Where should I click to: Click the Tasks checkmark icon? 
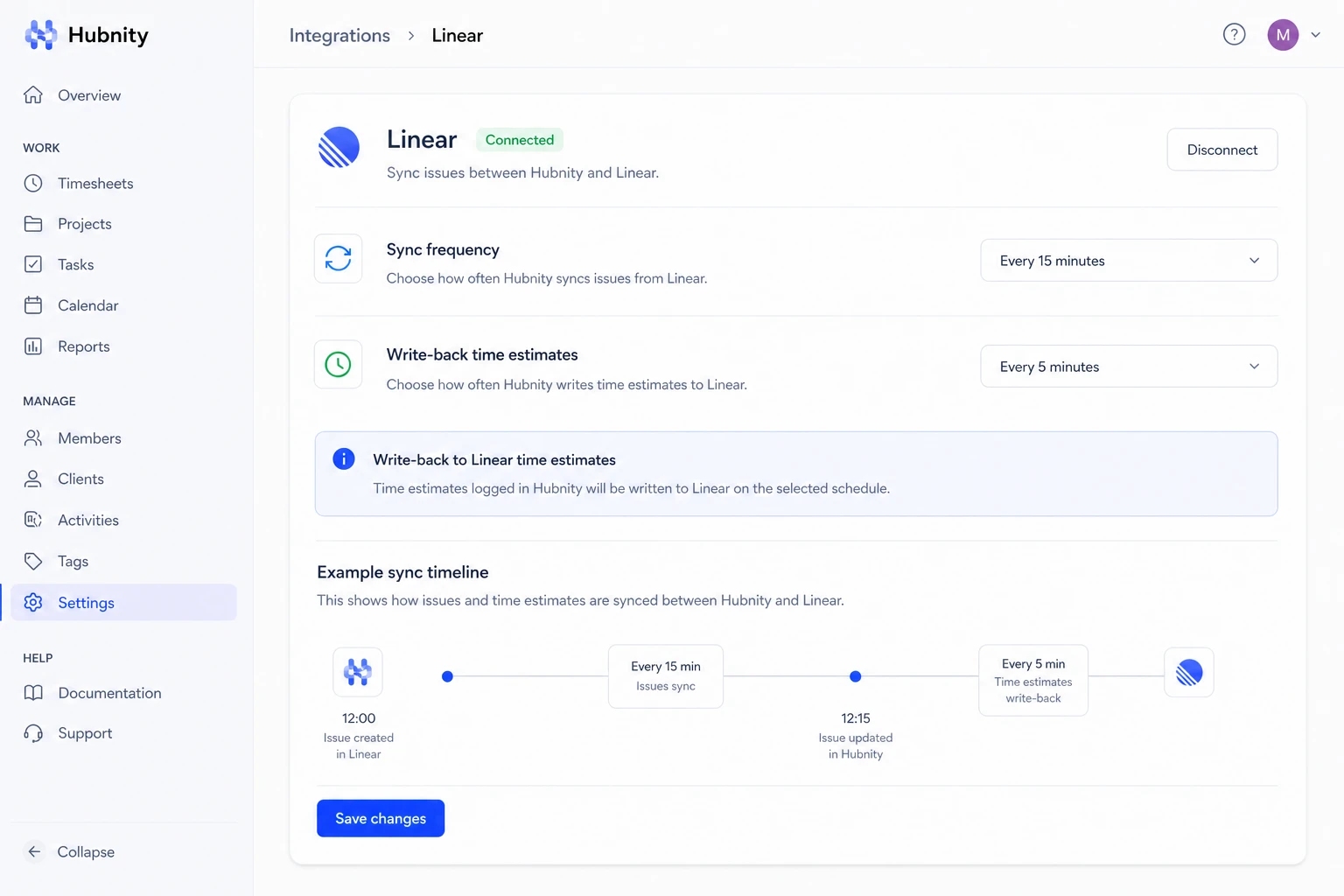coord(33,264)
